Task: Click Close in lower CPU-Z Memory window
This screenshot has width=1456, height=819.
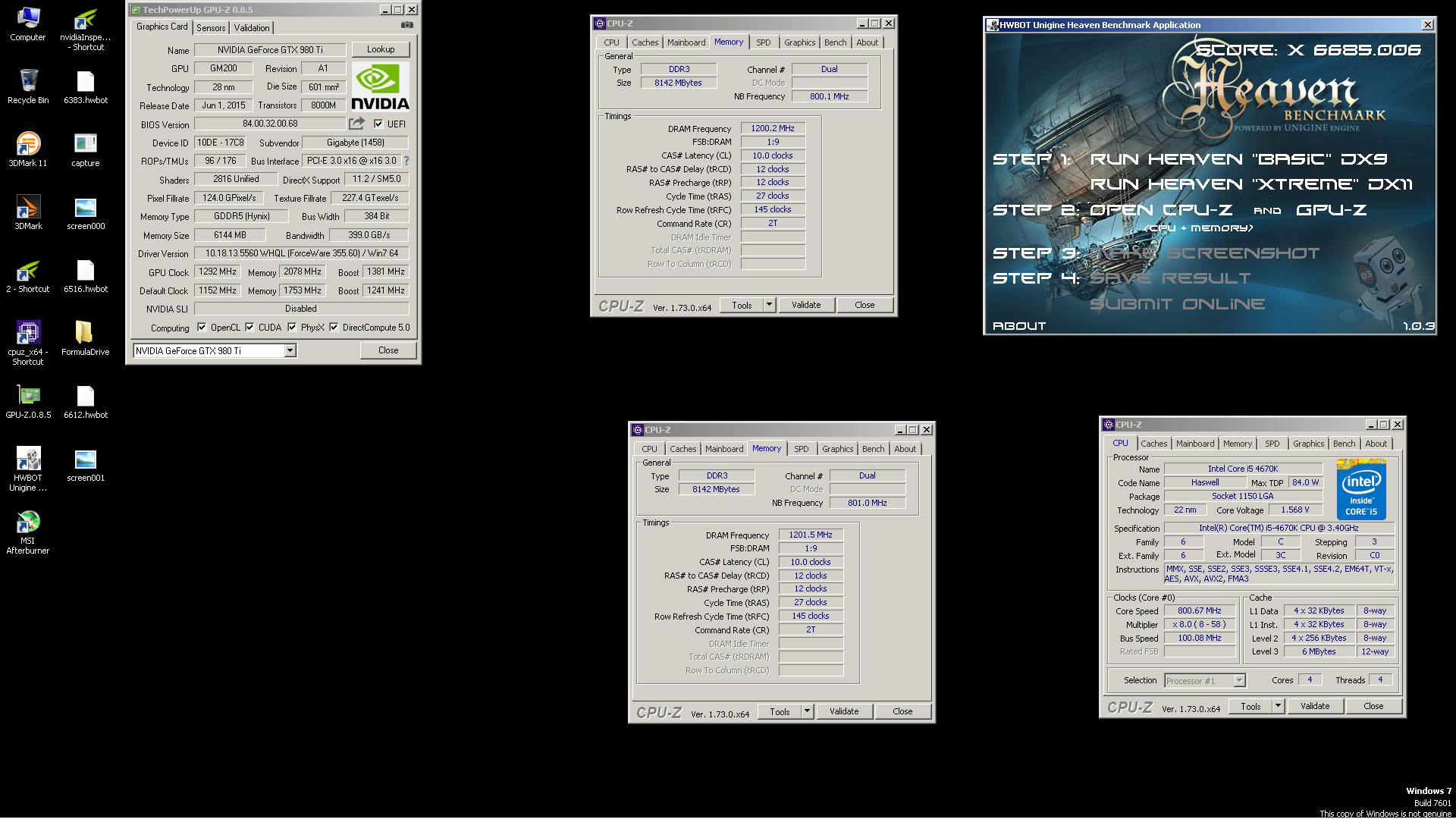Action: (902, 711)
